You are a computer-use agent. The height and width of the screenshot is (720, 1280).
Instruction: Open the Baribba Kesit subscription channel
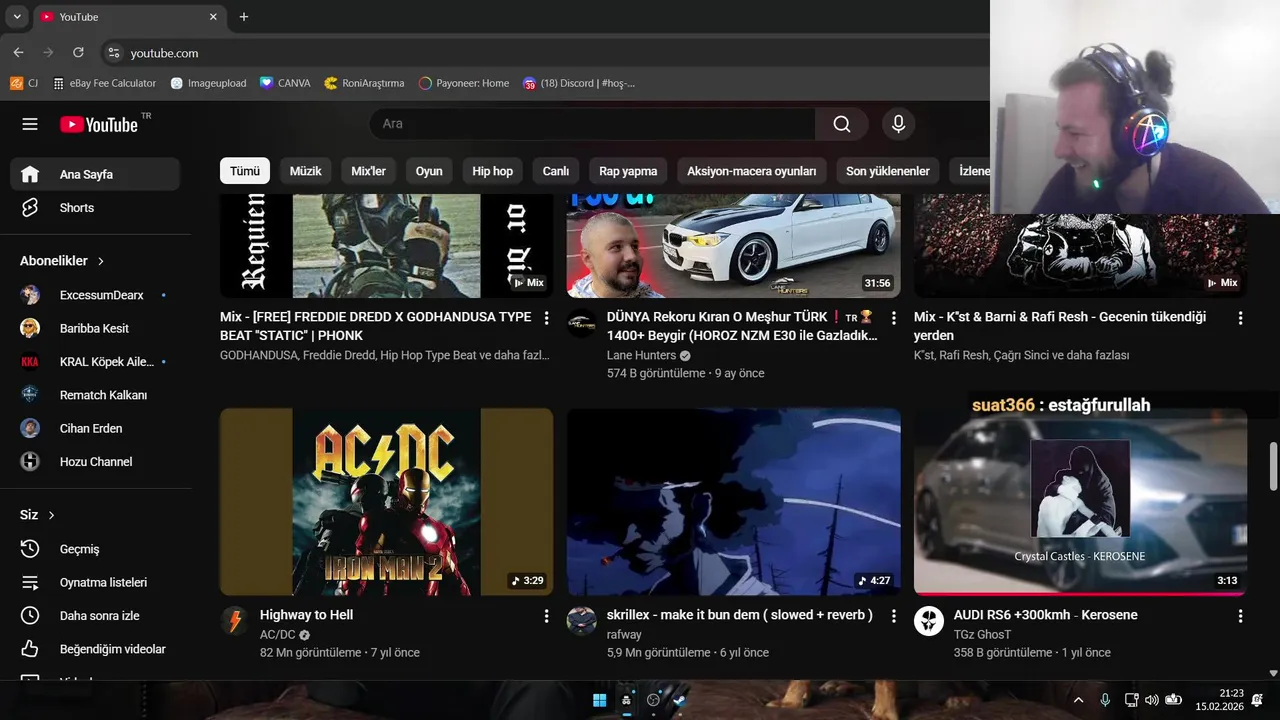click(95, 328)
